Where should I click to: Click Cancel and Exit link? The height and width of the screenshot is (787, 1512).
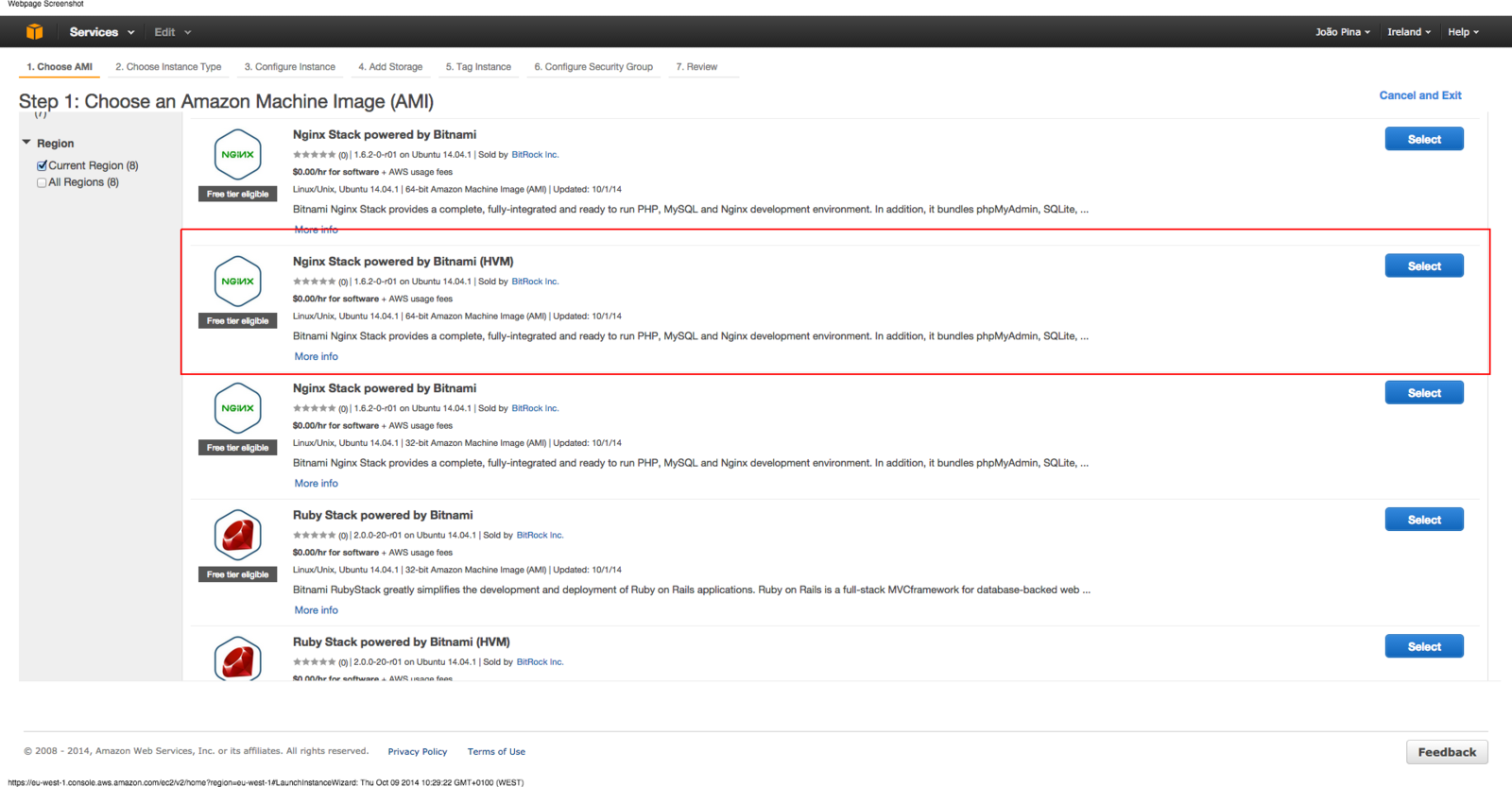[1419, 95]
